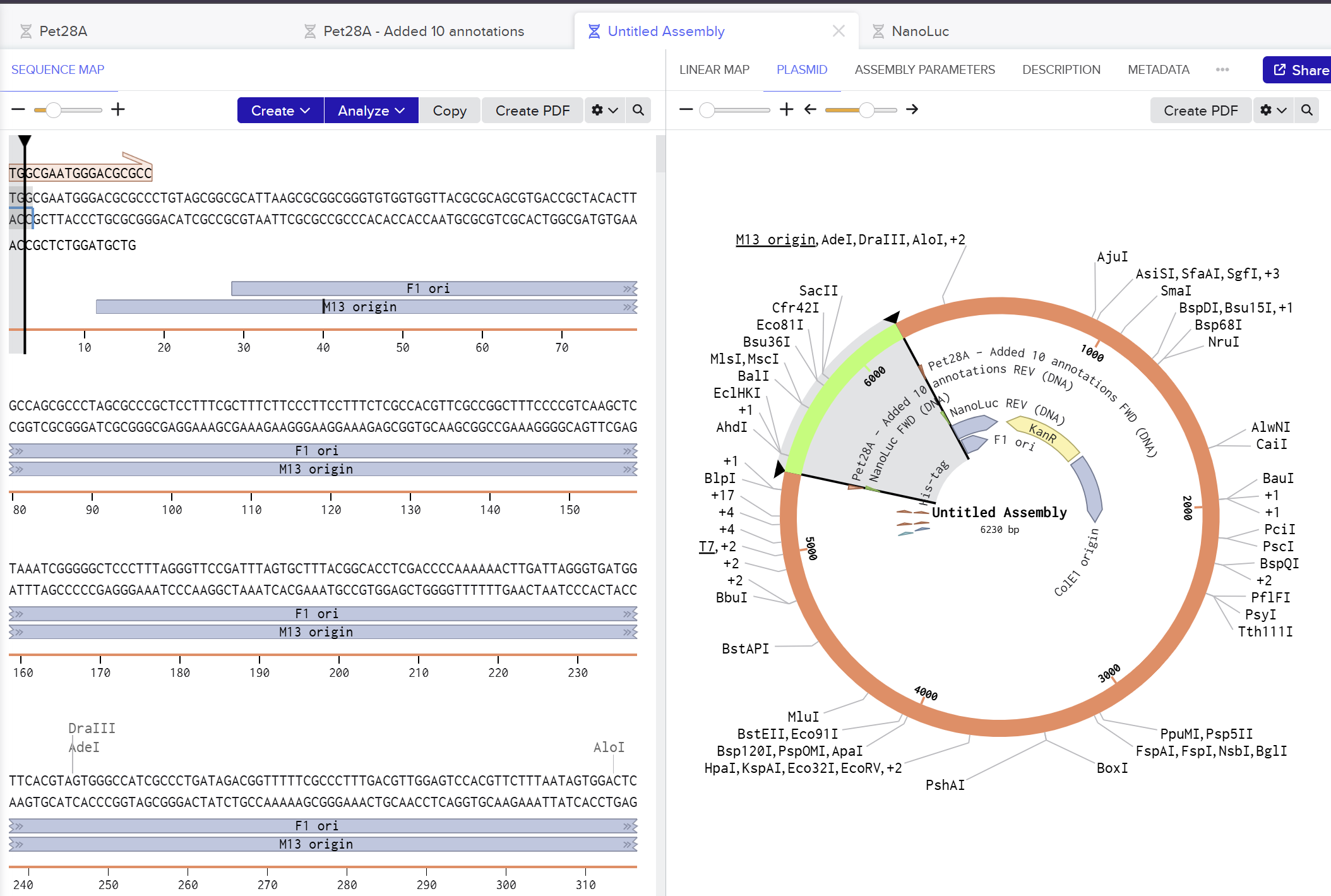
Task: Select the AlwNI enzyme label
Action: click(1270, 427)
